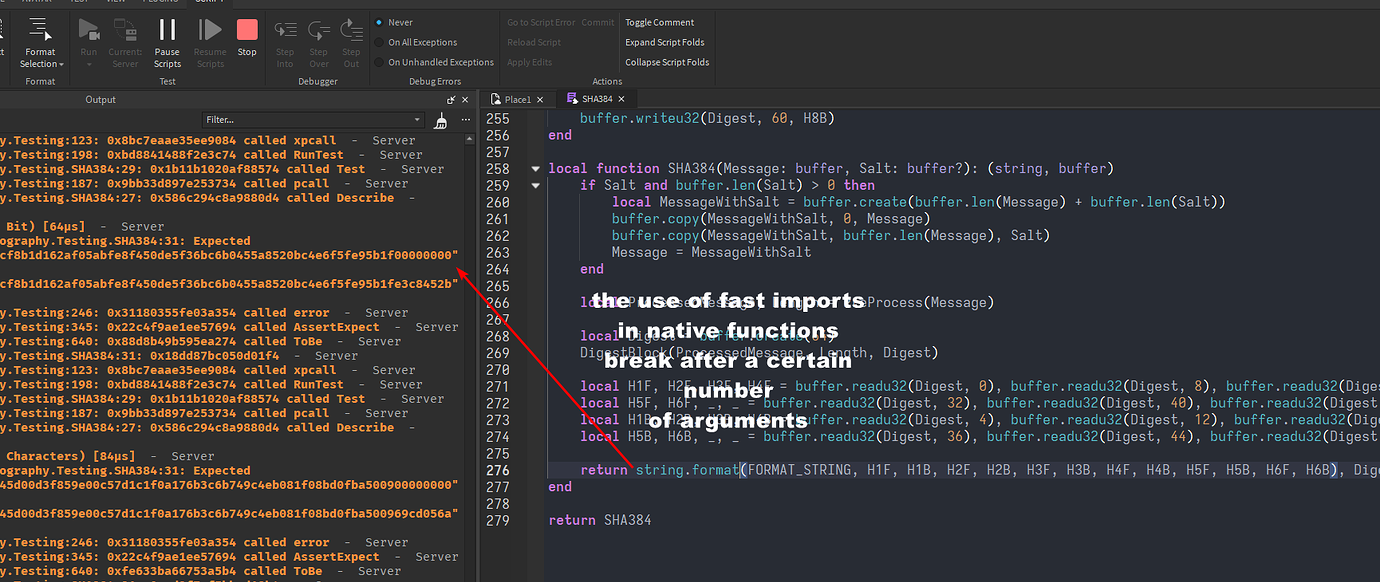Switch to the Place1 tab

pyautogui.click(x=516, y=99)
